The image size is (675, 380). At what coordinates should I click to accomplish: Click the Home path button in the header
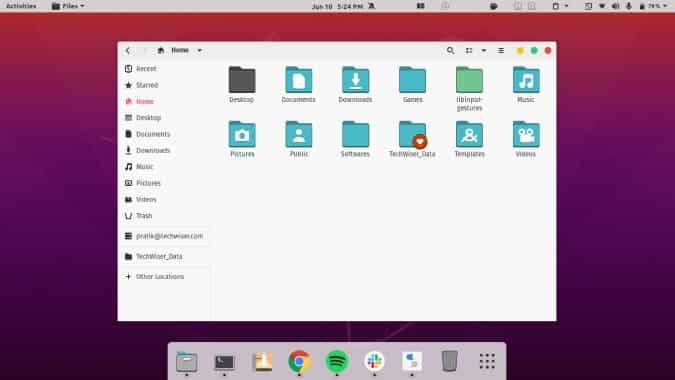coord(173,50)
